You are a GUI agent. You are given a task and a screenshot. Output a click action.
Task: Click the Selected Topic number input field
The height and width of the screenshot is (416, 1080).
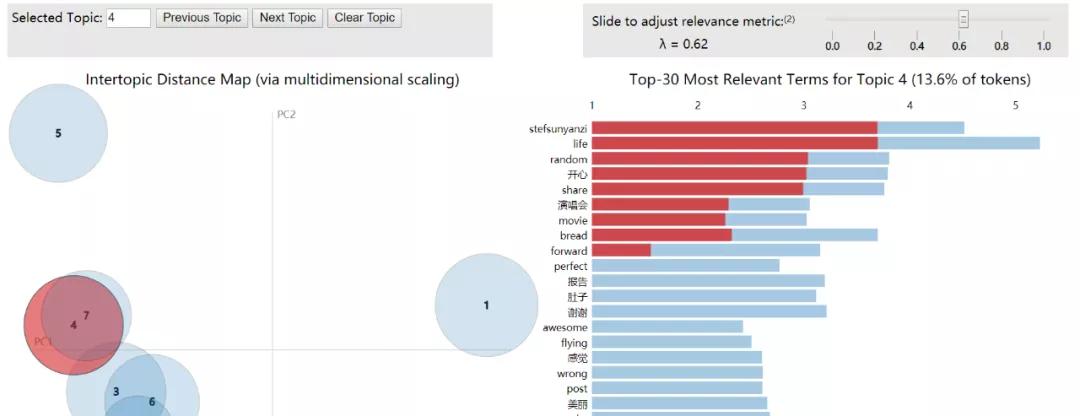pos(127,18)
